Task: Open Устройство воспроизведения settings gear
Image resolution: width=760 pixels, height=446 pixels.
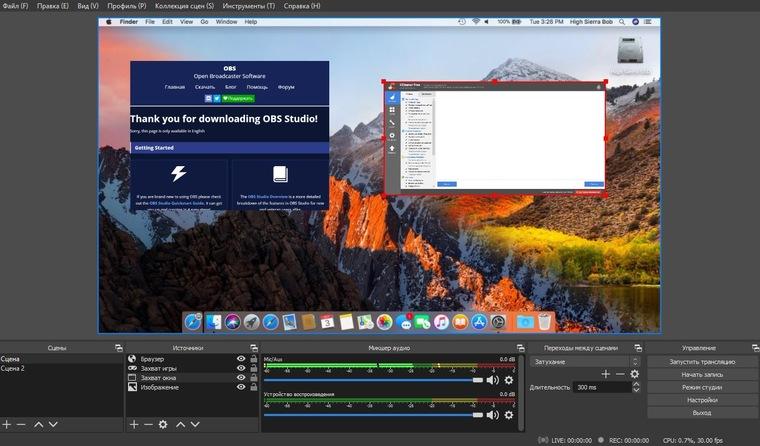Action: (508, 415)
